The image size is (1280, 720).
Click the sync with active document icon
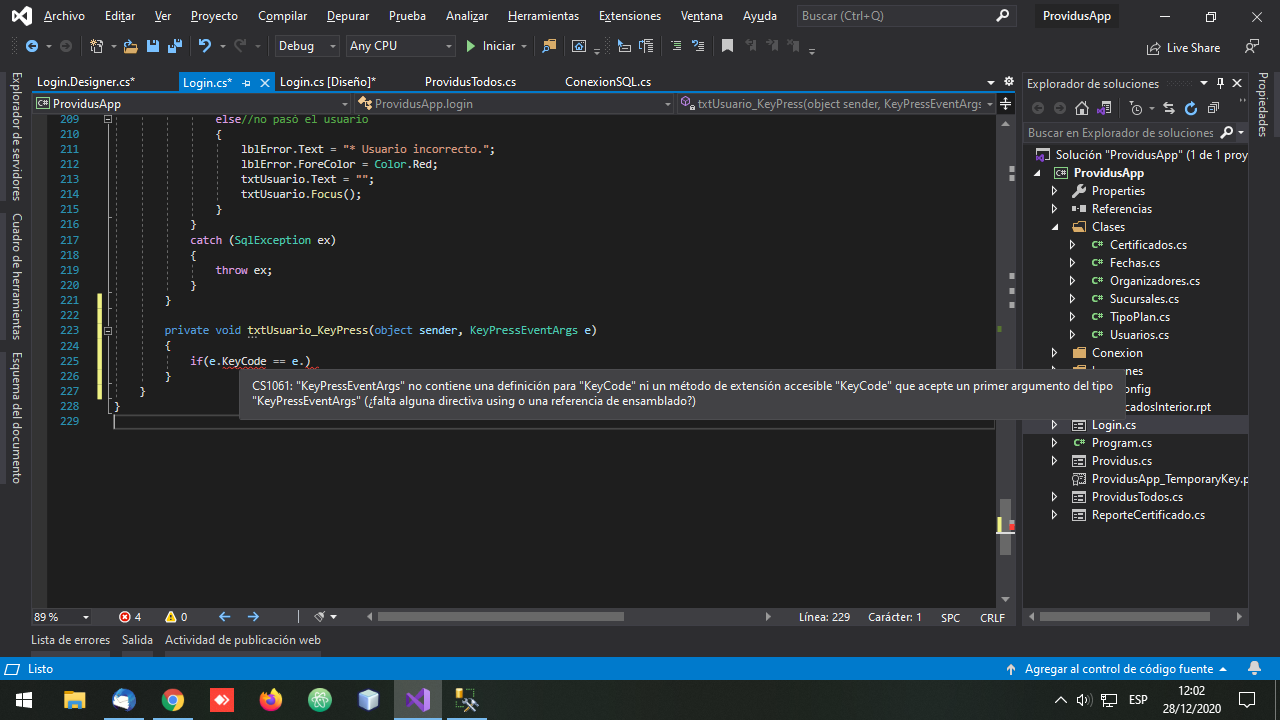click(x=1170, y=108)
